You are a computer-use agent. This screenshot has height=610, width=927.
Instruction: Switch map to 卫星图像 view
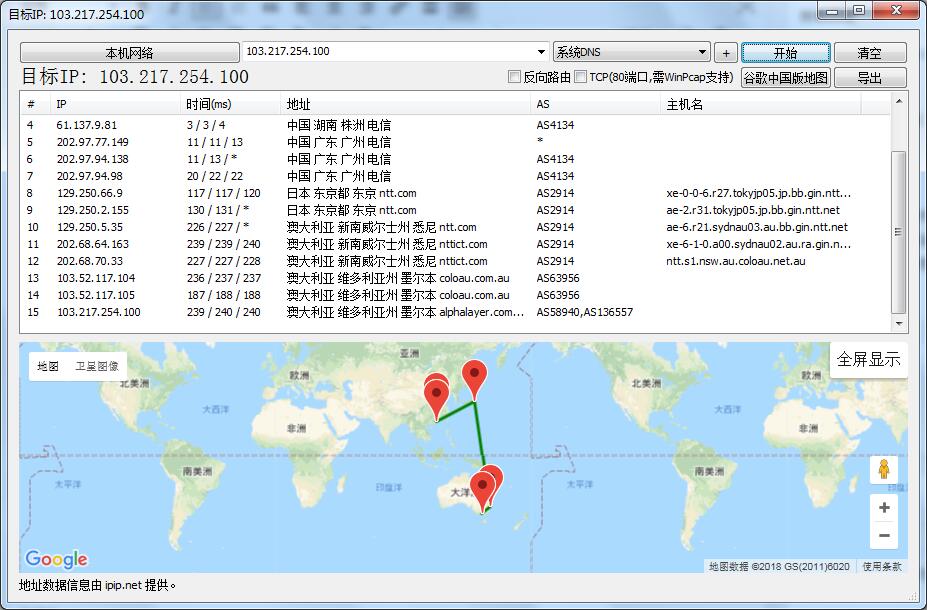point(97,367)
